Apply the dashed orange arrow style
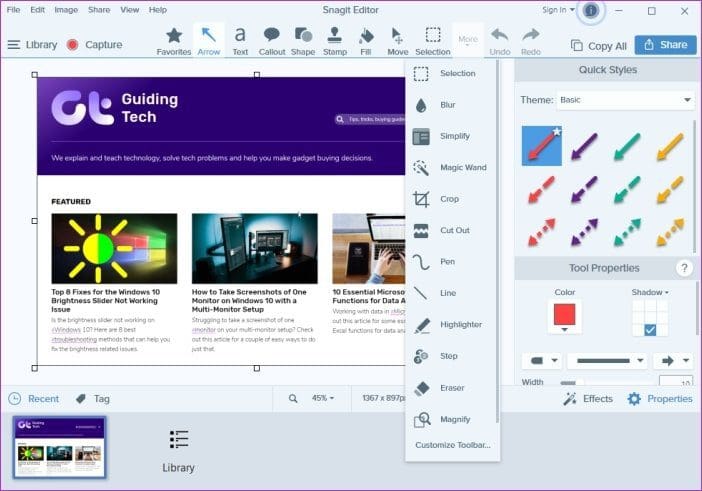702x491 pixels. [670, 189]
